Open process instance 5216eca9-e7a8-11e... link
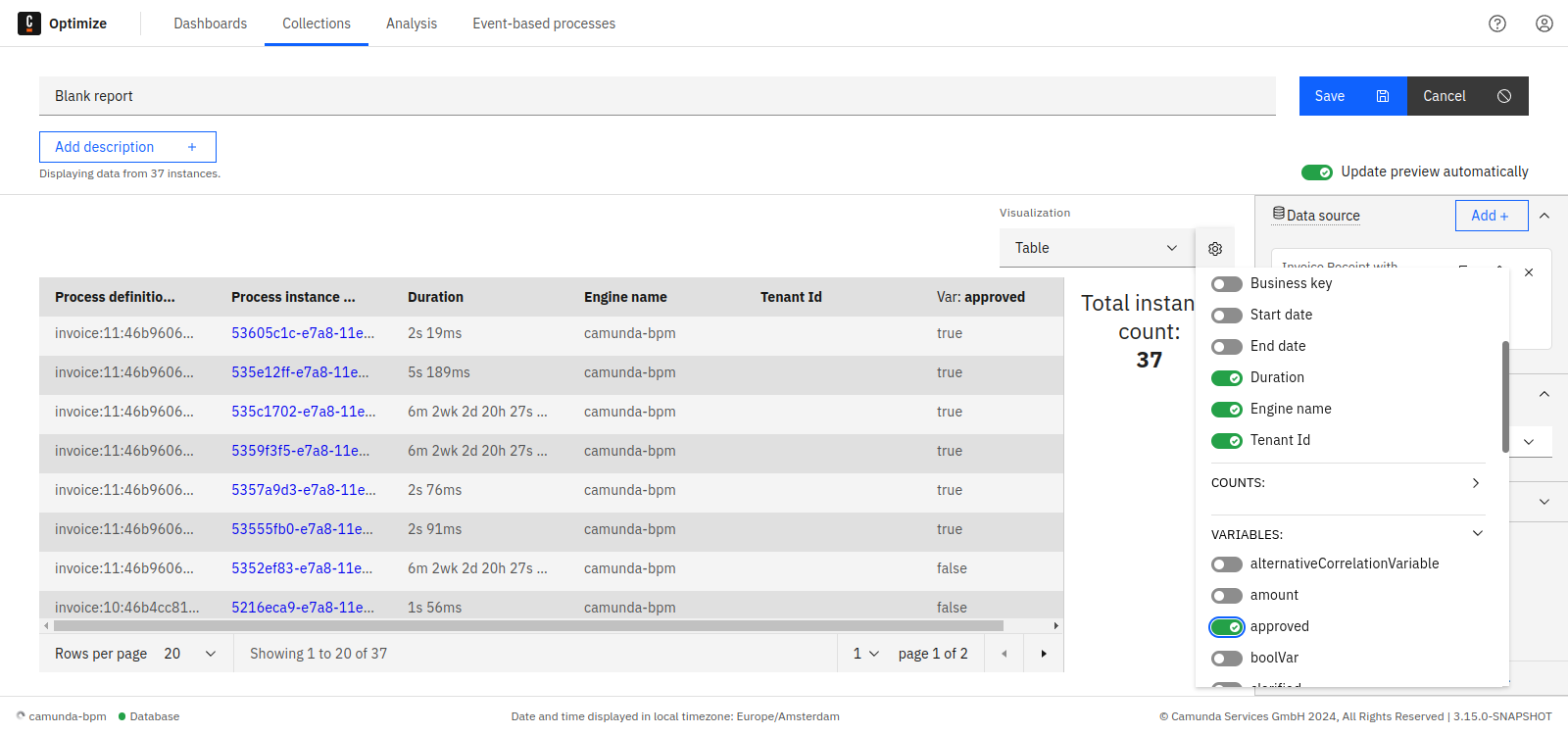 [x=303, y=608]
